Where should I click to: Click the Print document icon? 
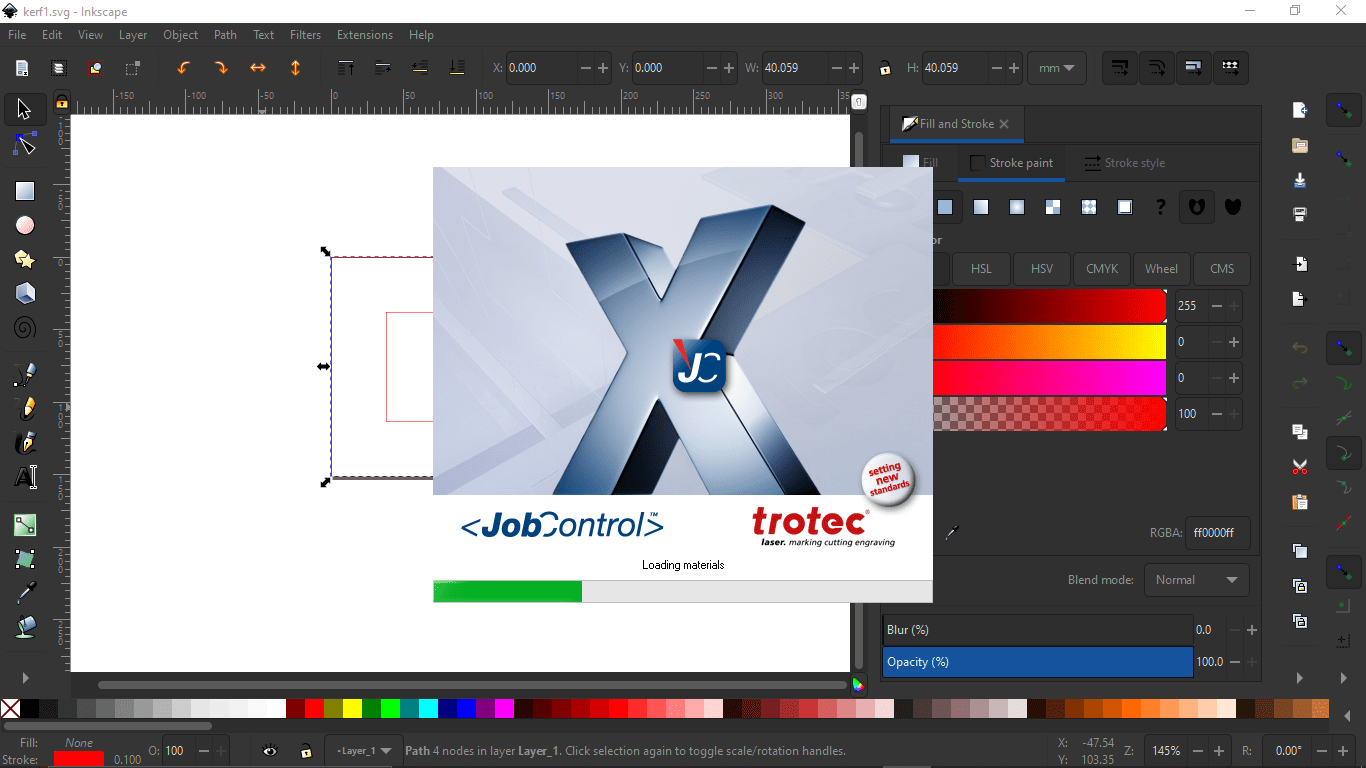click(1300, 215)
